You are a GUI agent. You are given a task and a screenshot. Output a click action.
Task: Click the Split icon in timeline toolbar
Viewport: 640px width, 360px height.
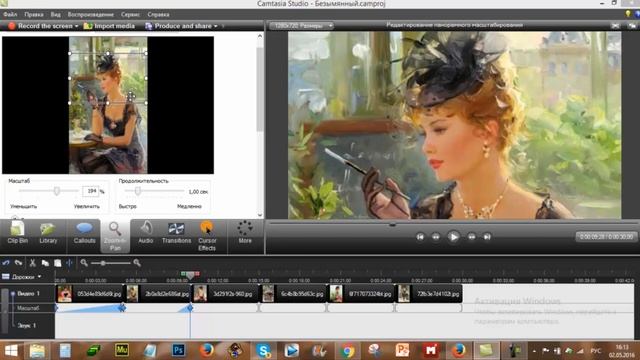coord(69,263)
